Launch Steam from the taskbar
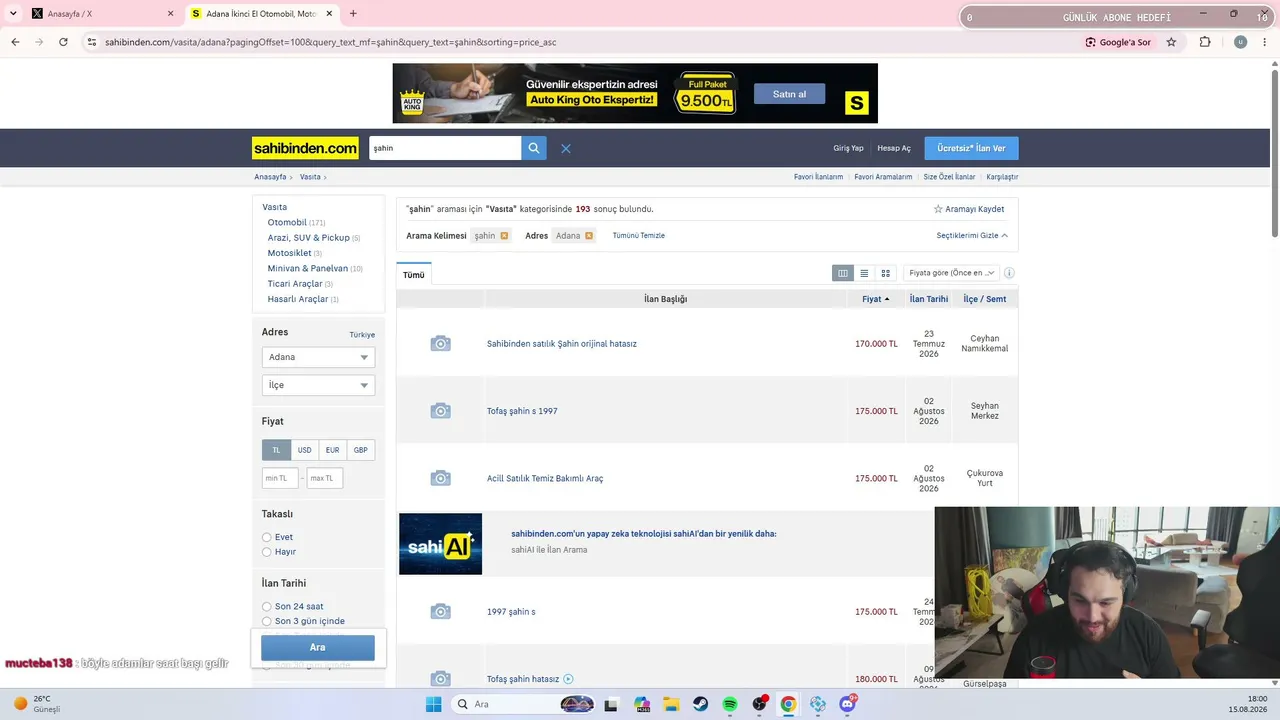1280x720 pixels. tap(701, 704)
